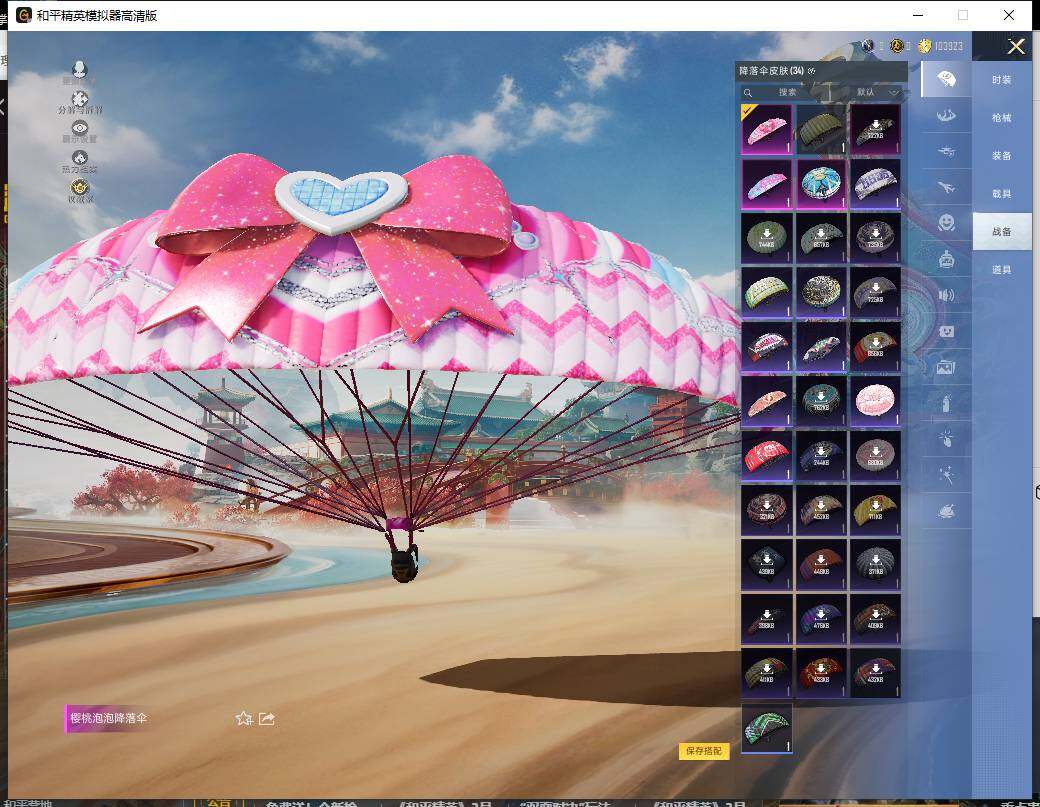Click the 樱桃泡泡降落伞 name label
Image resolution: width=1040 pixels, height=807 pixels.
109,718
